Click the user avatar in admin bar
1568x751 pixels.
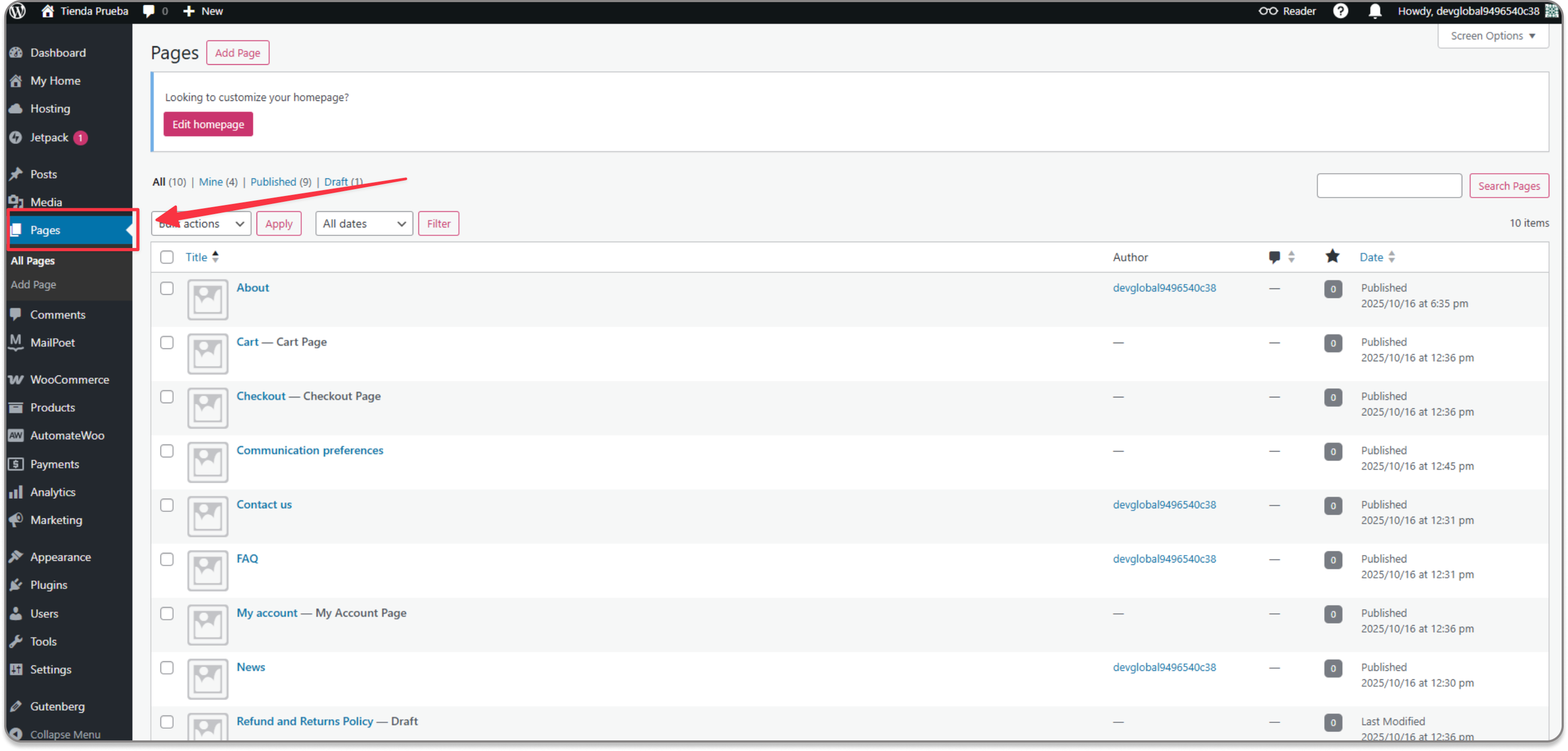(x=1552, y=11)
